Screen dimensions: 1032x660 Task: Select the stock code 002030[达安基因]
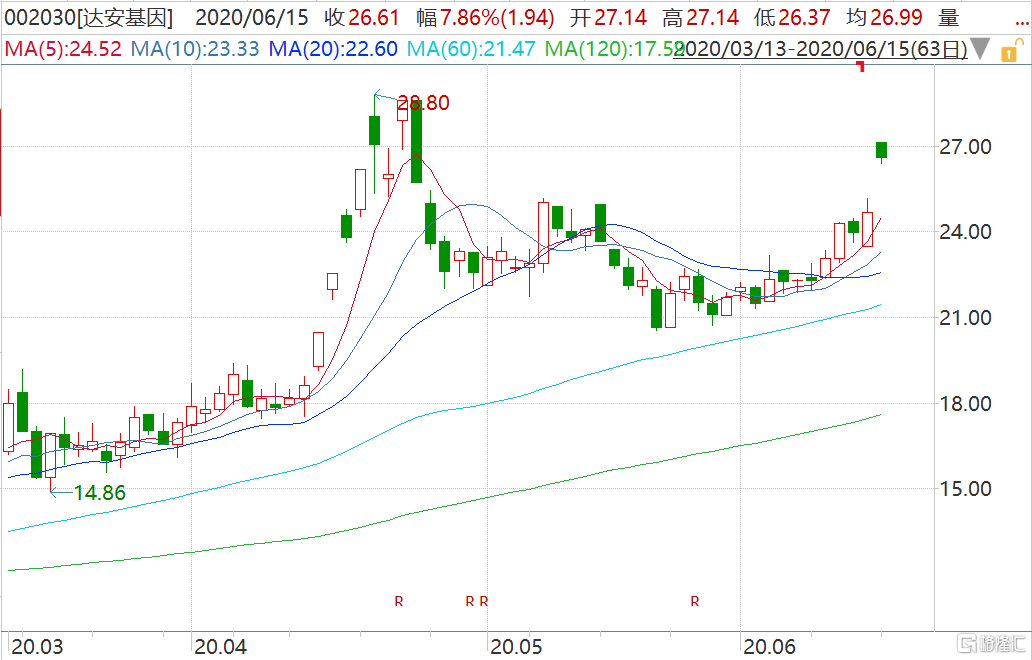point(89,17)
